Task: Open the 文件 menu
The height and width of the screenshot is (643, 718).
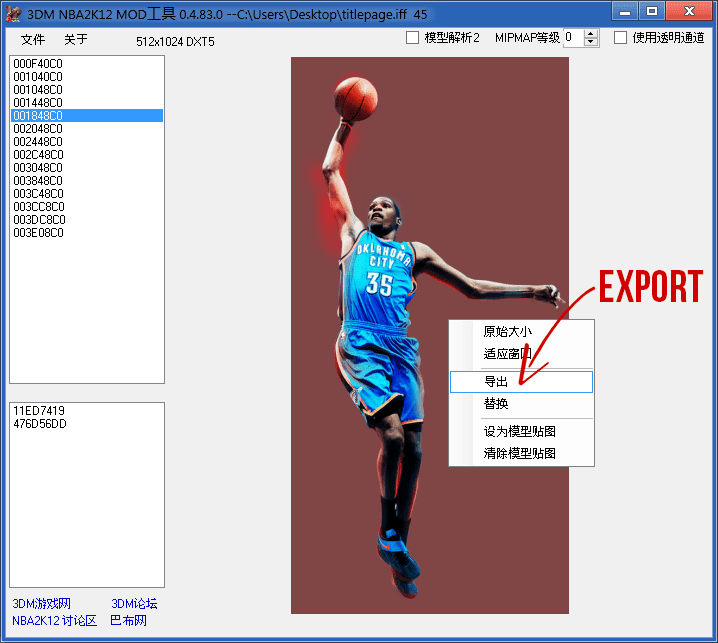Action: 33,39
